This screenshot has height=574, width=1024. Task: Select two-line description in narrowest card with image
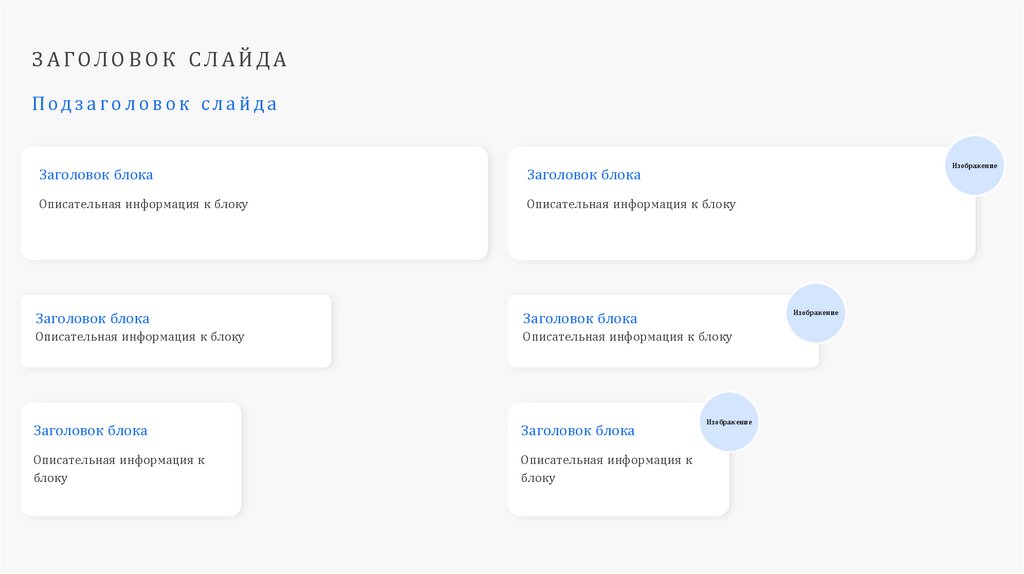(x=606, y=469)
